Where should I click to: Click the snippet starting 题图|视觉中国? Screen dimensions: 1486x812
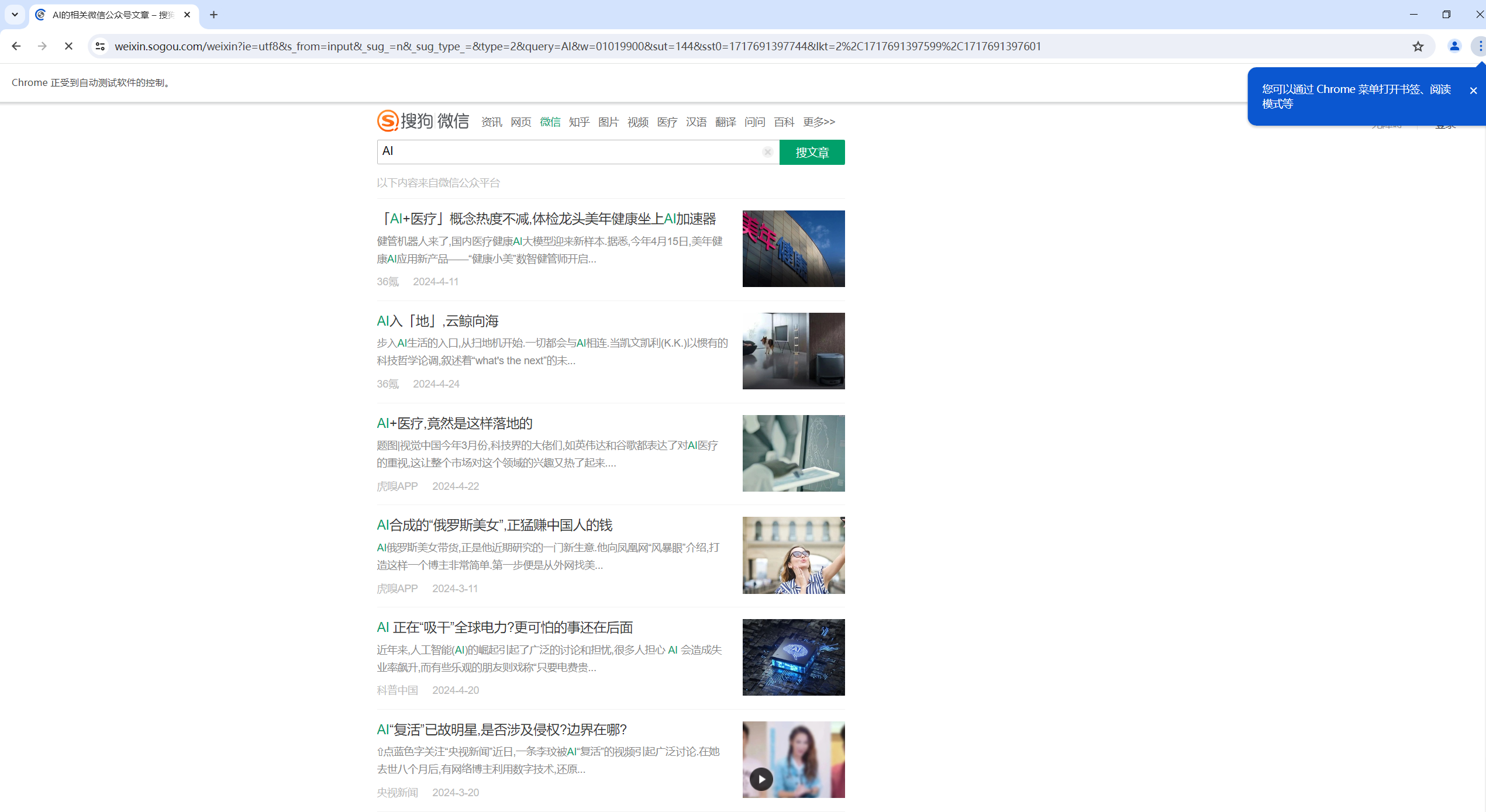(547, 454)
